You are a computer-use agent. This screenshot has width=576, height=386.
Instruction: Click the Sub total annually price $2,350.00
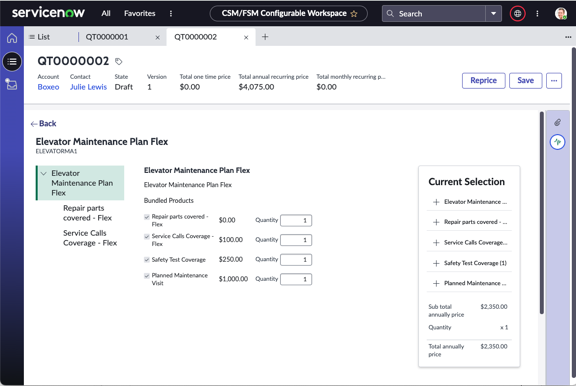click(494, 307)
